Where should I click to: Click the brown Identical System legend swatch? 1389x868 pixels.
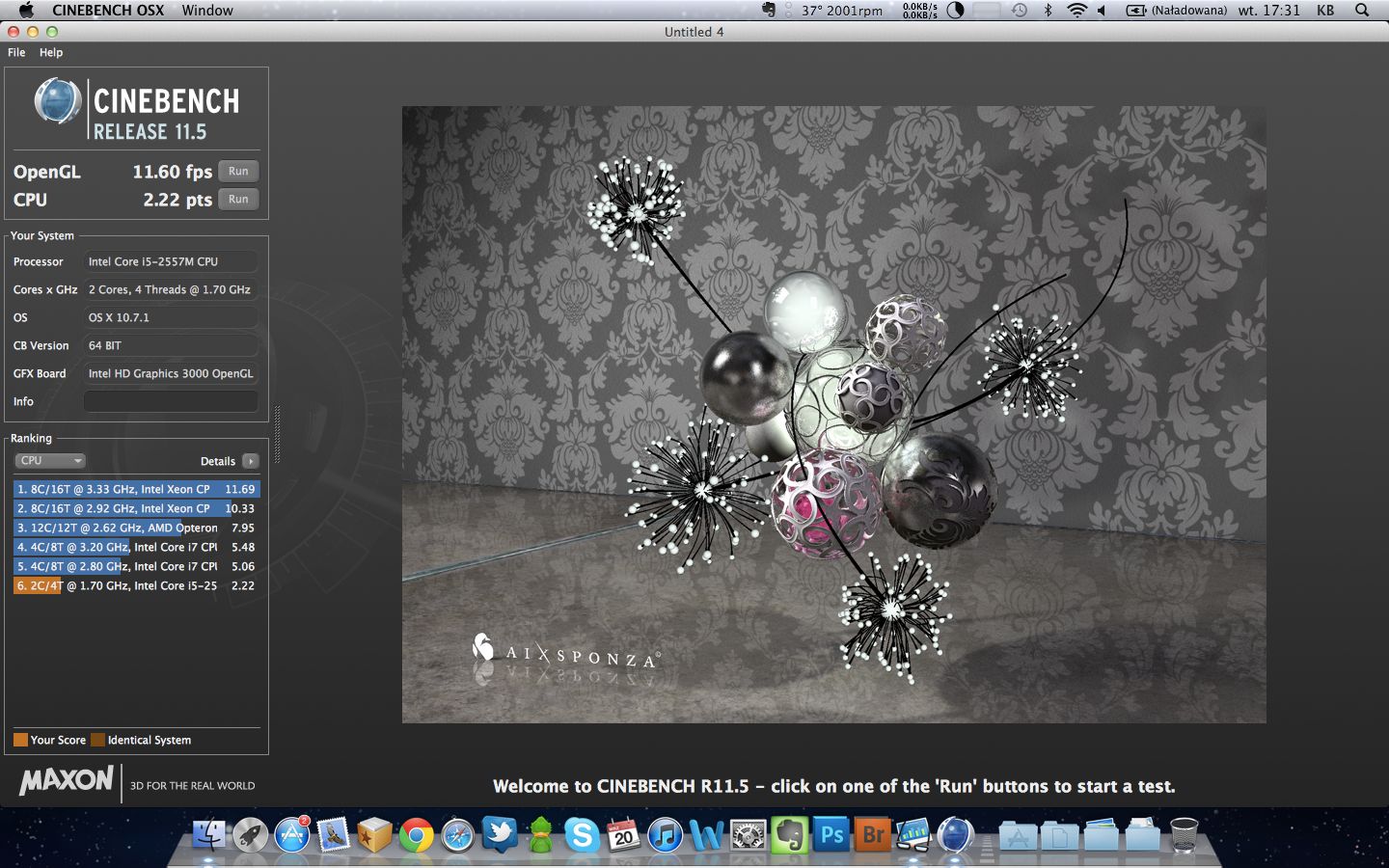(97, 740)
